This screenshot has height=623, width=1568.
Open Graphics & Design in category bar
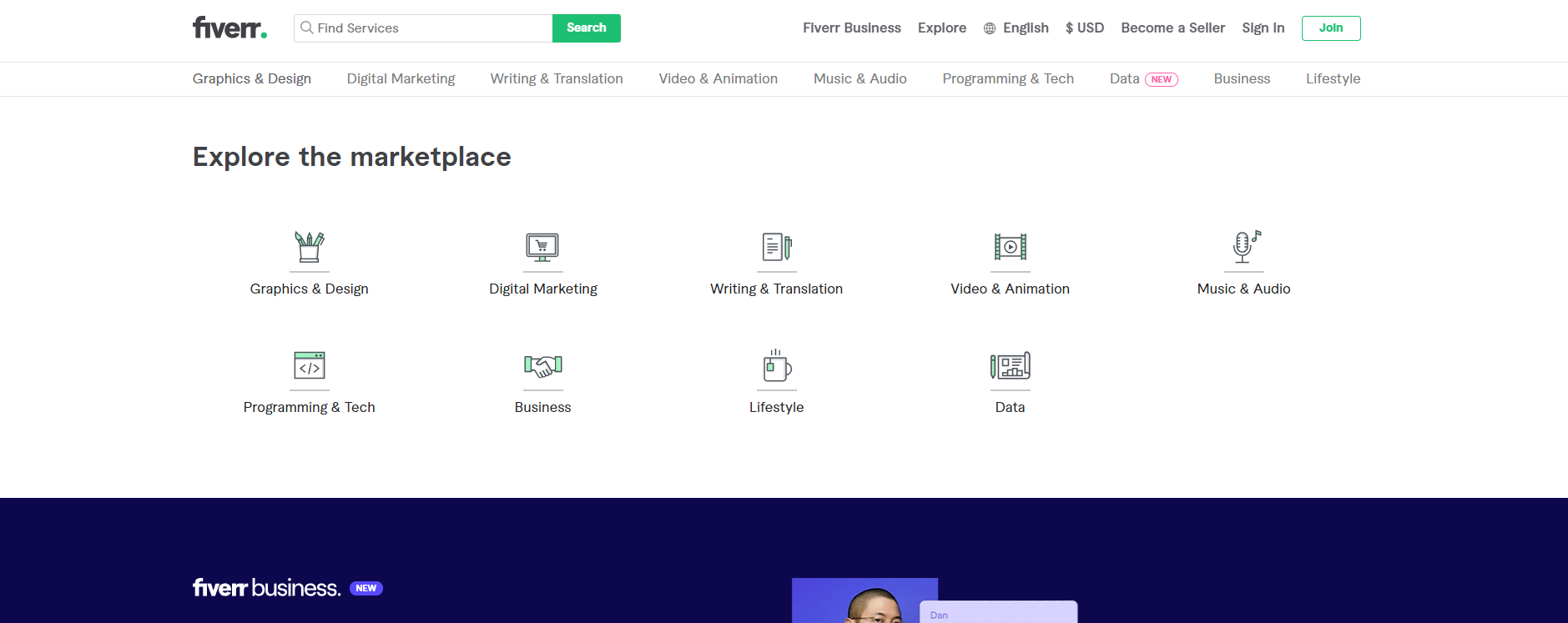coord(252,78)
